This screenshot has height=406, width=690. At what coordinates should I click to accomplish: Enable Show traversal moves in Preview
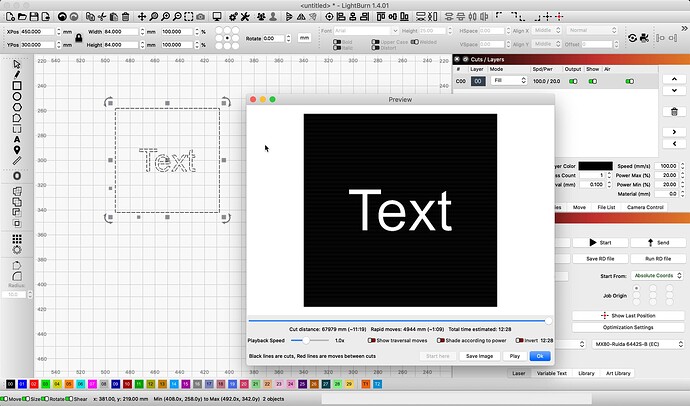[x=371, y=340]
